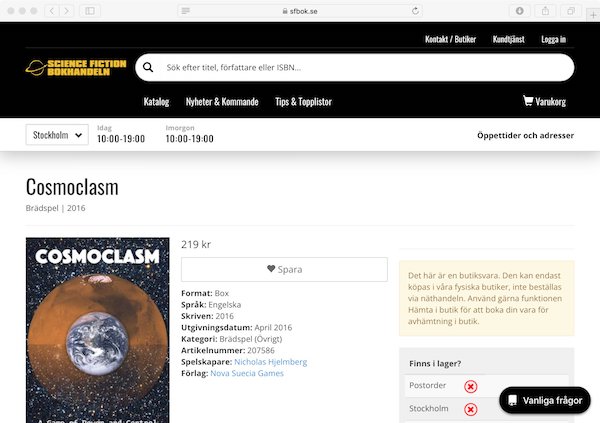Open Safari downloads
This screenshot has height=423, width=600.
click(520, 10)
